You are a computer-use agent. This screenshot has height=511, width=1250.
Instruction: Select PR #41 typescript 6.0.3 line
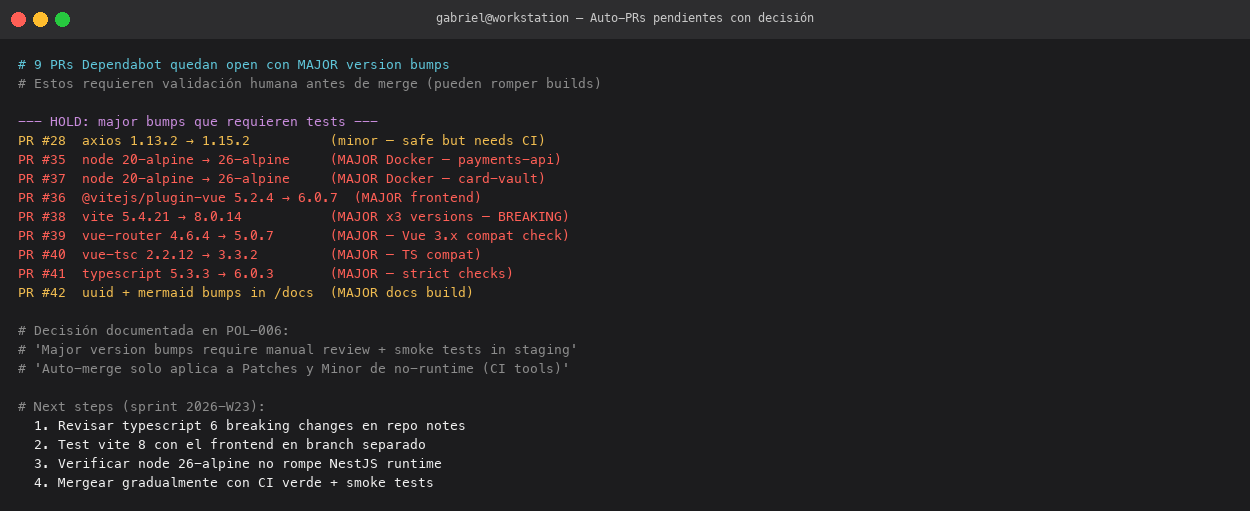click(x=266, y=274)
